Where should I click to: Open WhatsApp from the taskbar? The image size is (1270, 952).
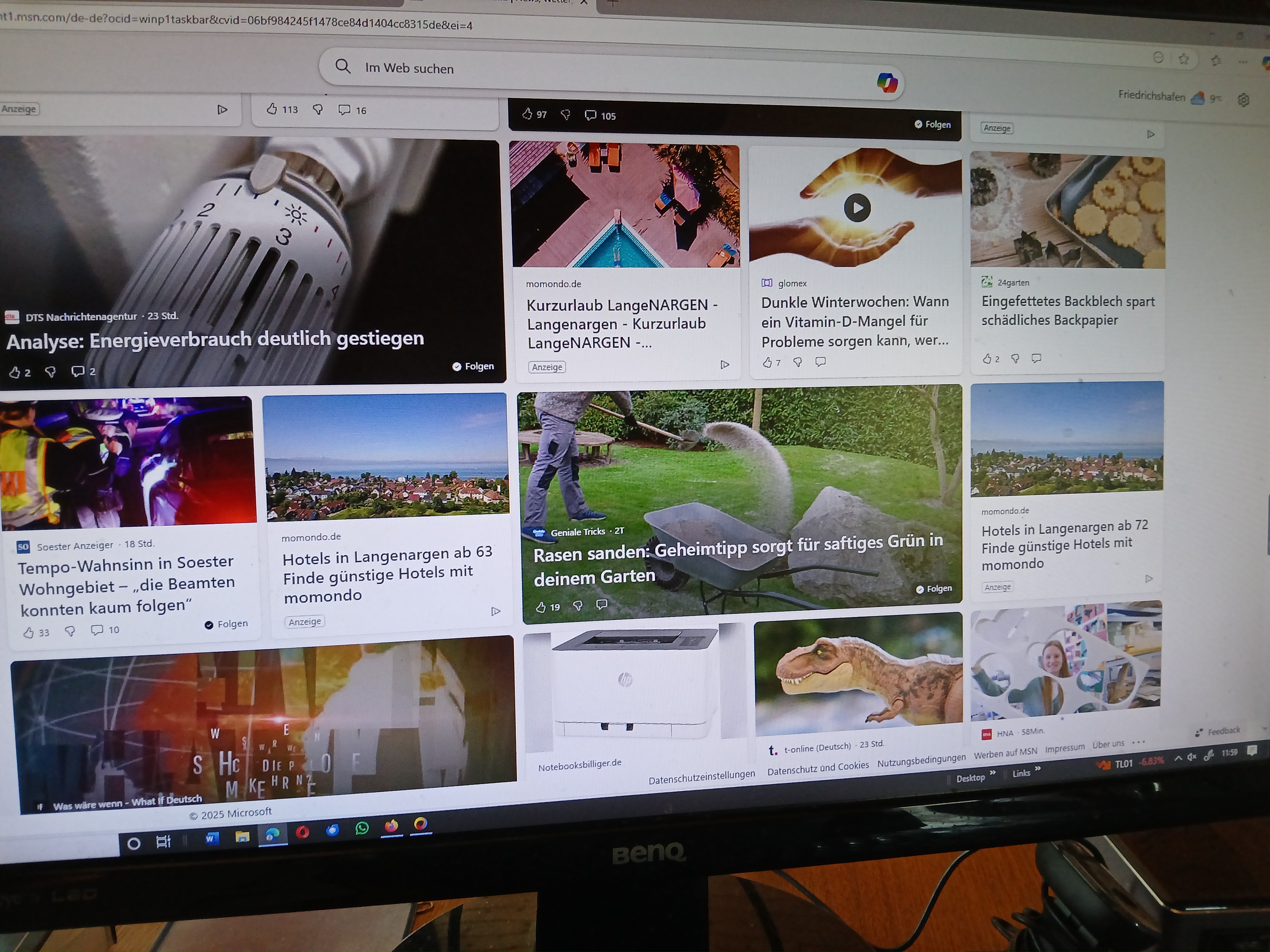pos(362,828)
